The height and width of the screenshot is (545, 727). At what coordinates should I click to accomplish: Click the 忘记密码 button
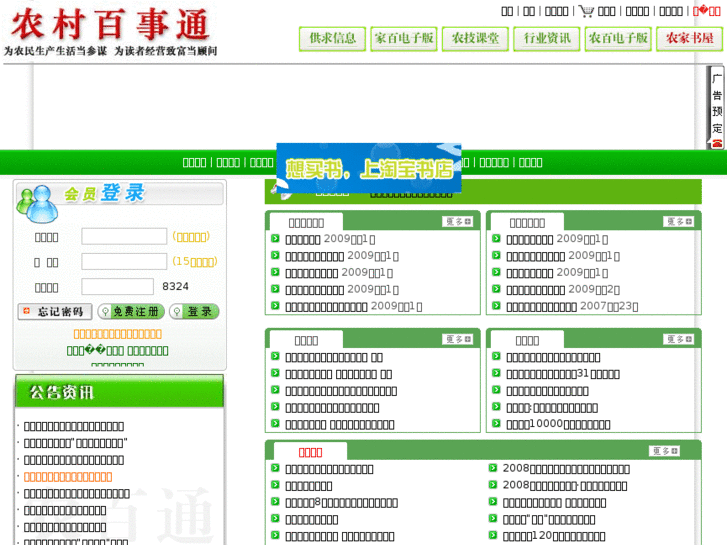[55, 312]
